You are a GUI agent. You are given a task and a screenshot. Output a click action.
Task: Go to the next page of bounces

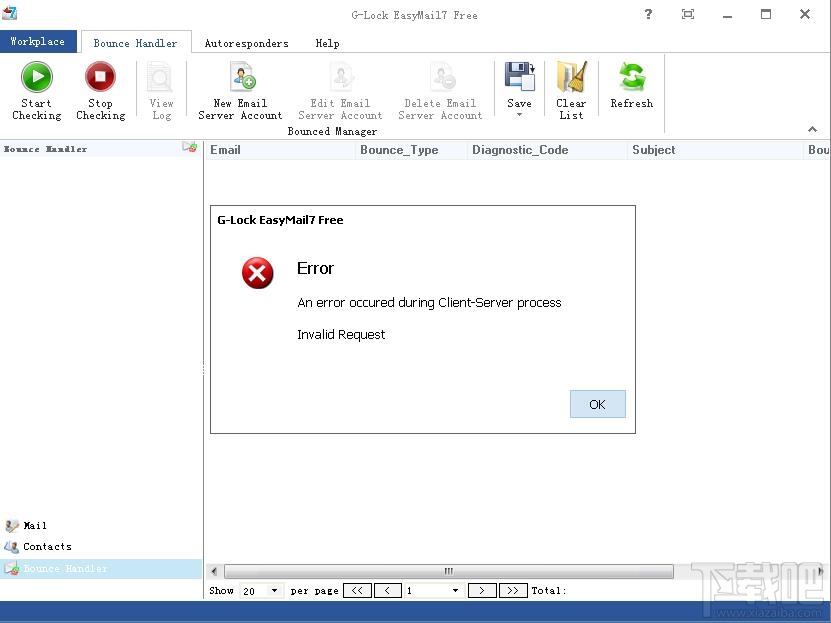pos(481,590)
